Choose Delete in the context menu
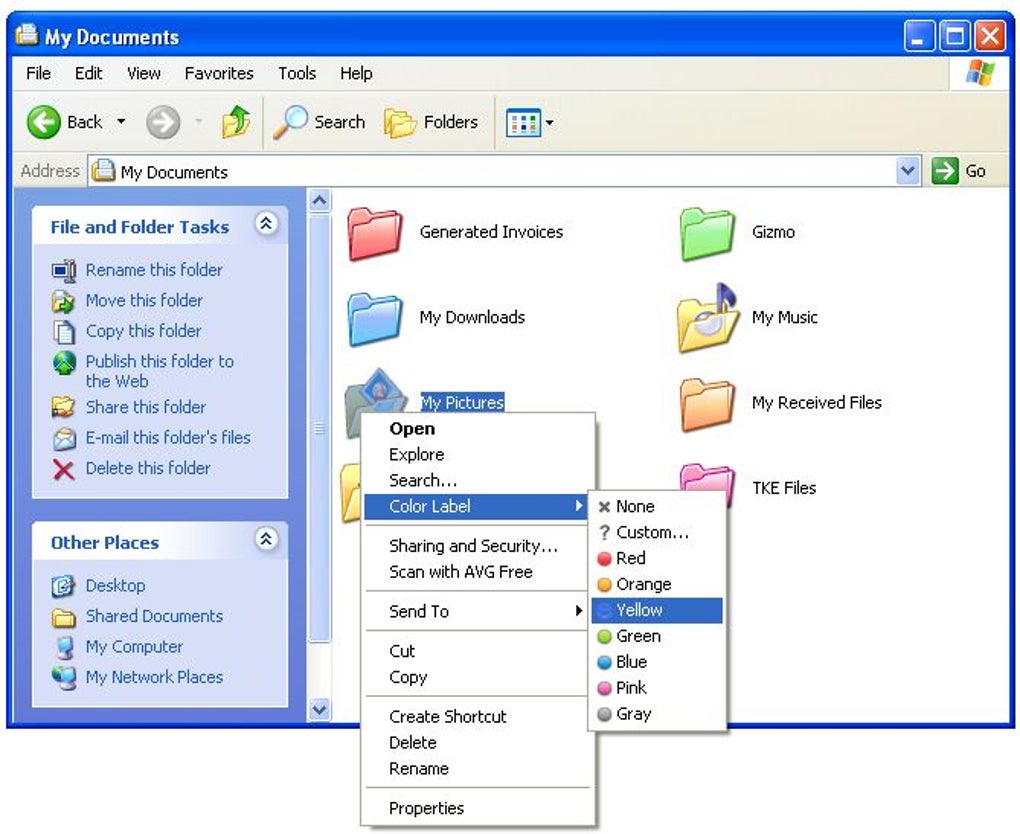 point(478,743)
